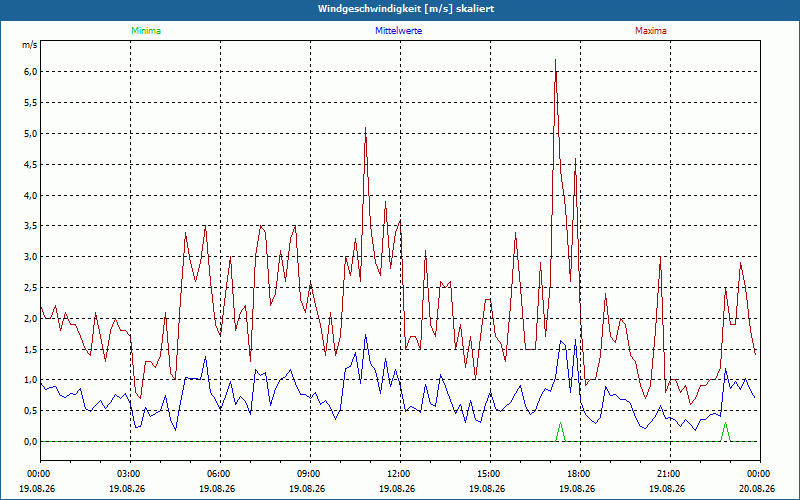
Task: Select the blue Mittelwerte legend label
Action: click(398, 31)
